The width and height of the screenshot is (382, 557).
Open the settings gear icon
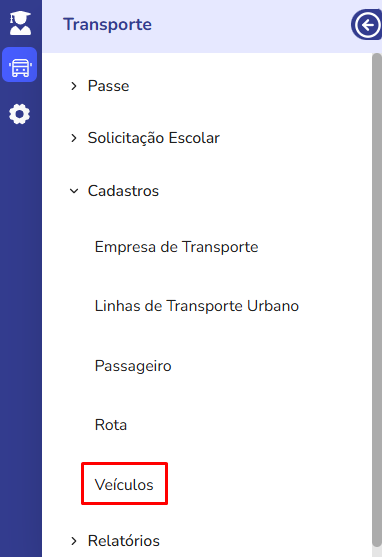click(x=20, y=114)
